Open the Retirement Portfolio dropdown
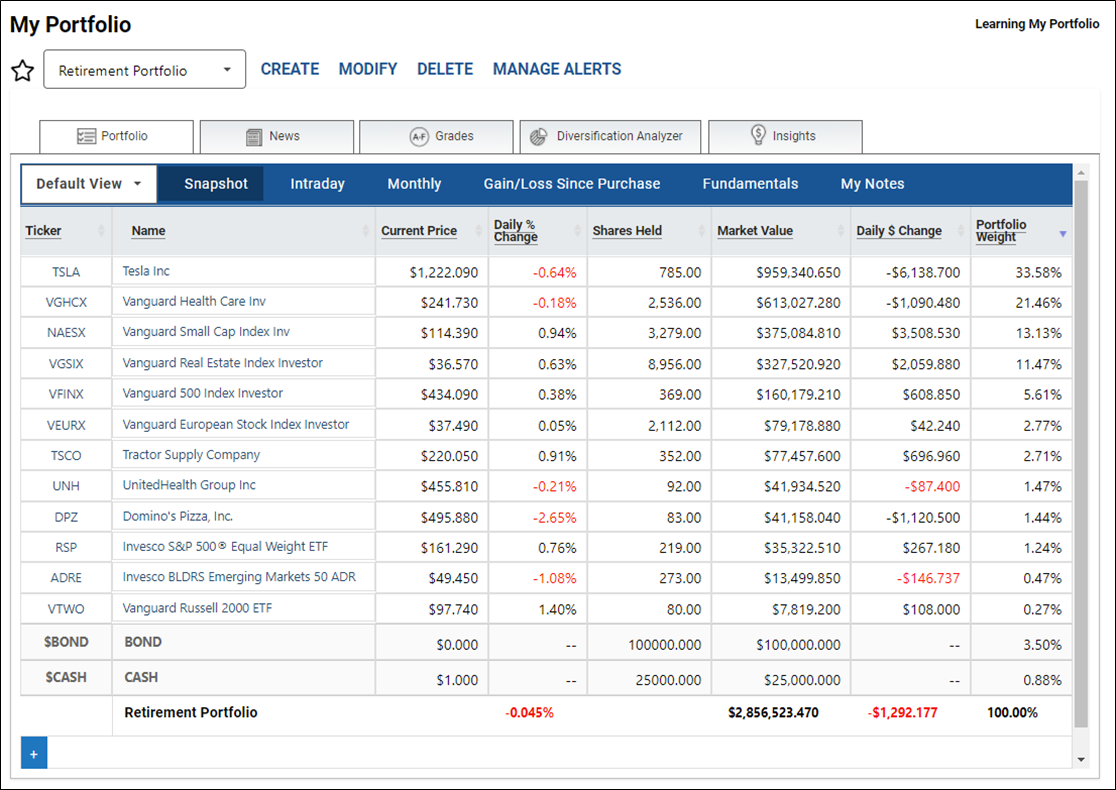This screenshot has height=790, width=1116. (x=144, y=70)
